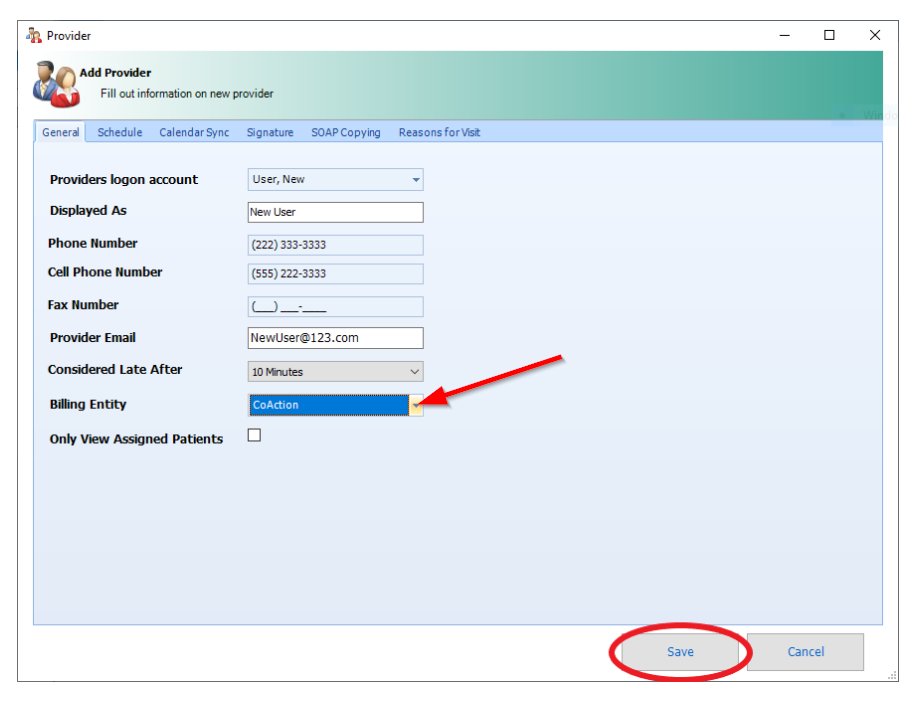
Task: Select the Provider Email text box
Action: 335,338
